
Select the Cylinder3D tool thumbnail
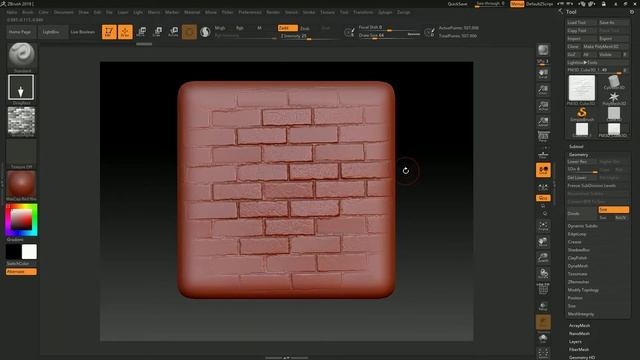613,82
